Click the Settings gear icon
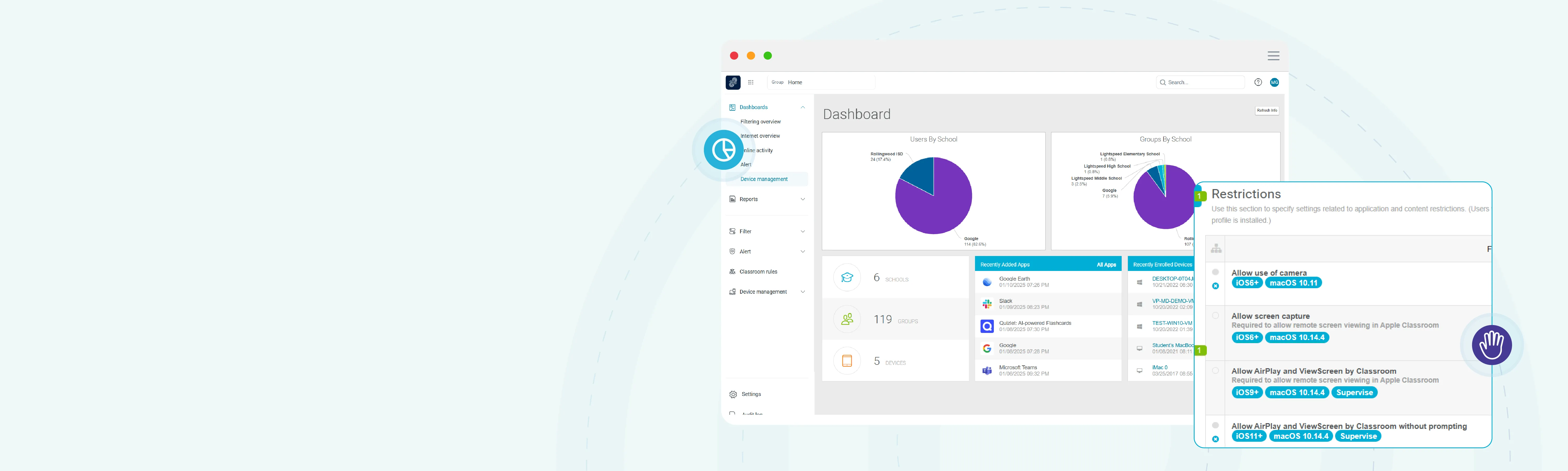1568x471 pixels. (x=733, y=394)
